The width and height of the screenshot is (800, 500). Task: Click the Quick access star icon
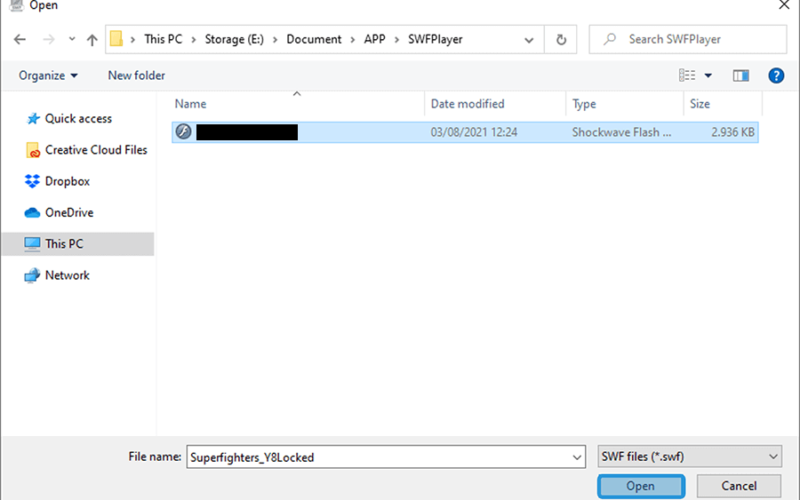(x=33, y=118)
